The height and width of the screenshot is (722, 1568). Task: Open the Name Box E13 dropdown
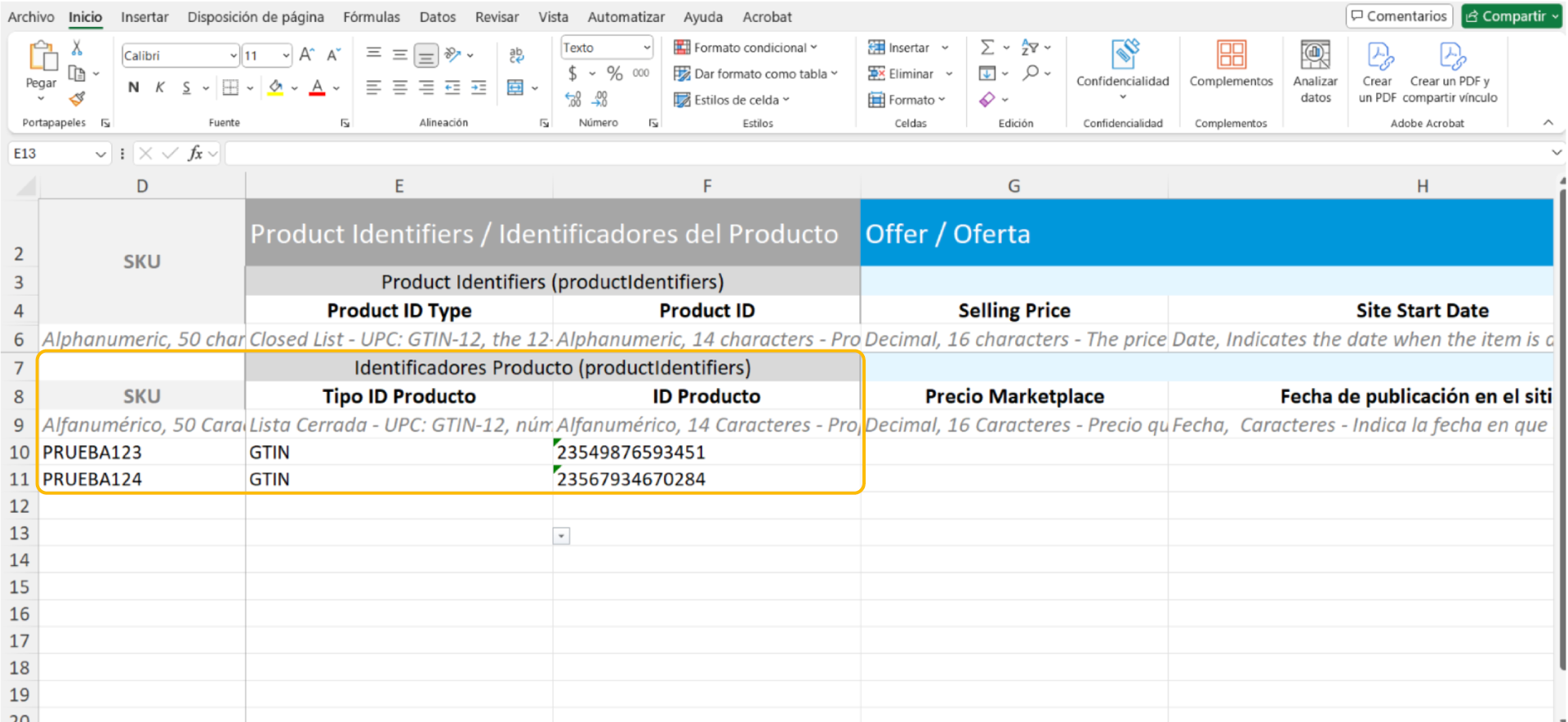pos(100,154)
